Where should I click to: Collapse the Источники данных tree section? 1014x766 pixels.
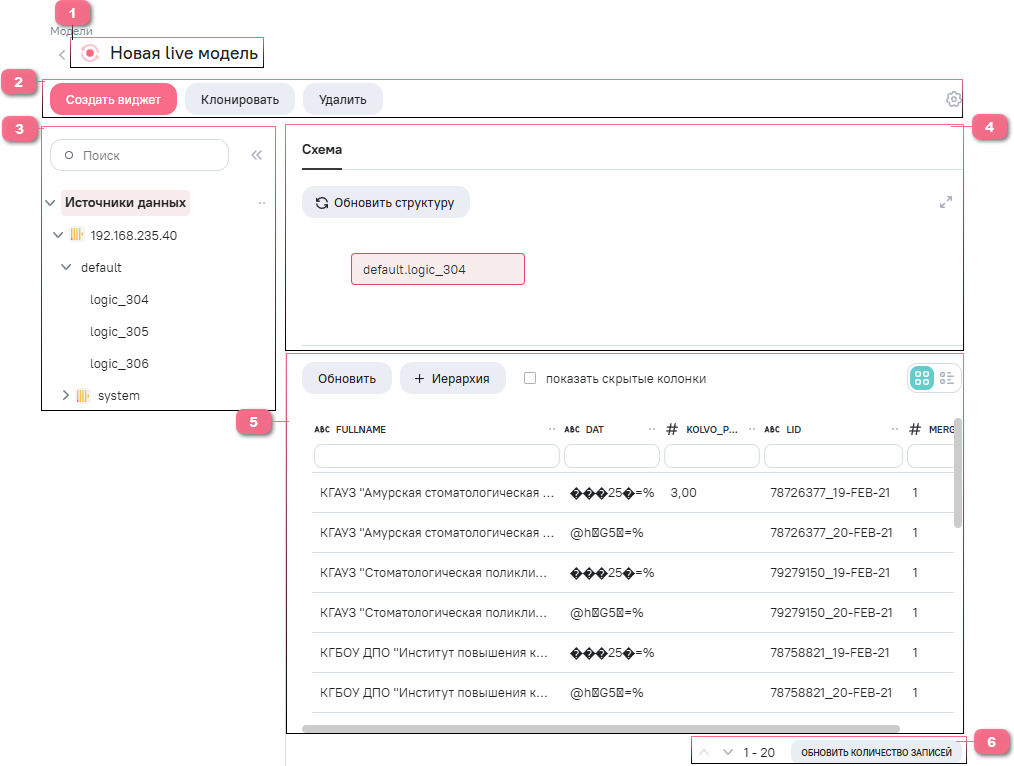50,203
